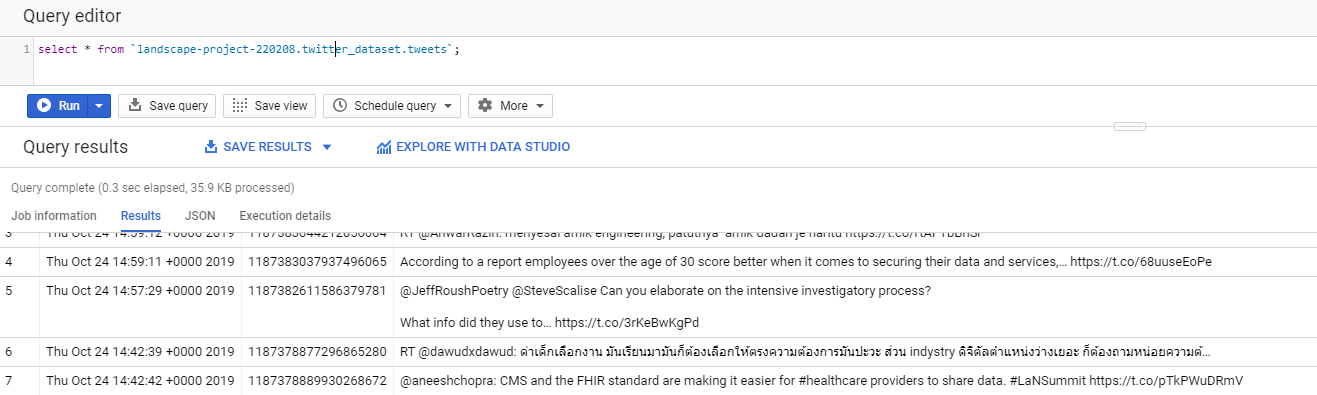This screenshot has width=1317, height=395.
Task: Click timestamp Thu Oct 24 14:42:39
Action: point(140,352)
